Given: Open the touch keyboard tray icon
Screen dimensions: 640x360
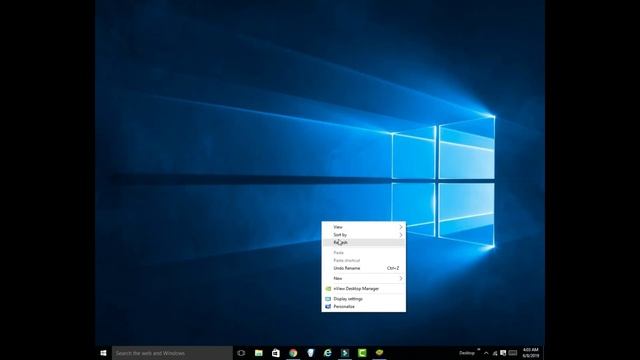Looking at the screenshot, I should pos(513,353).
